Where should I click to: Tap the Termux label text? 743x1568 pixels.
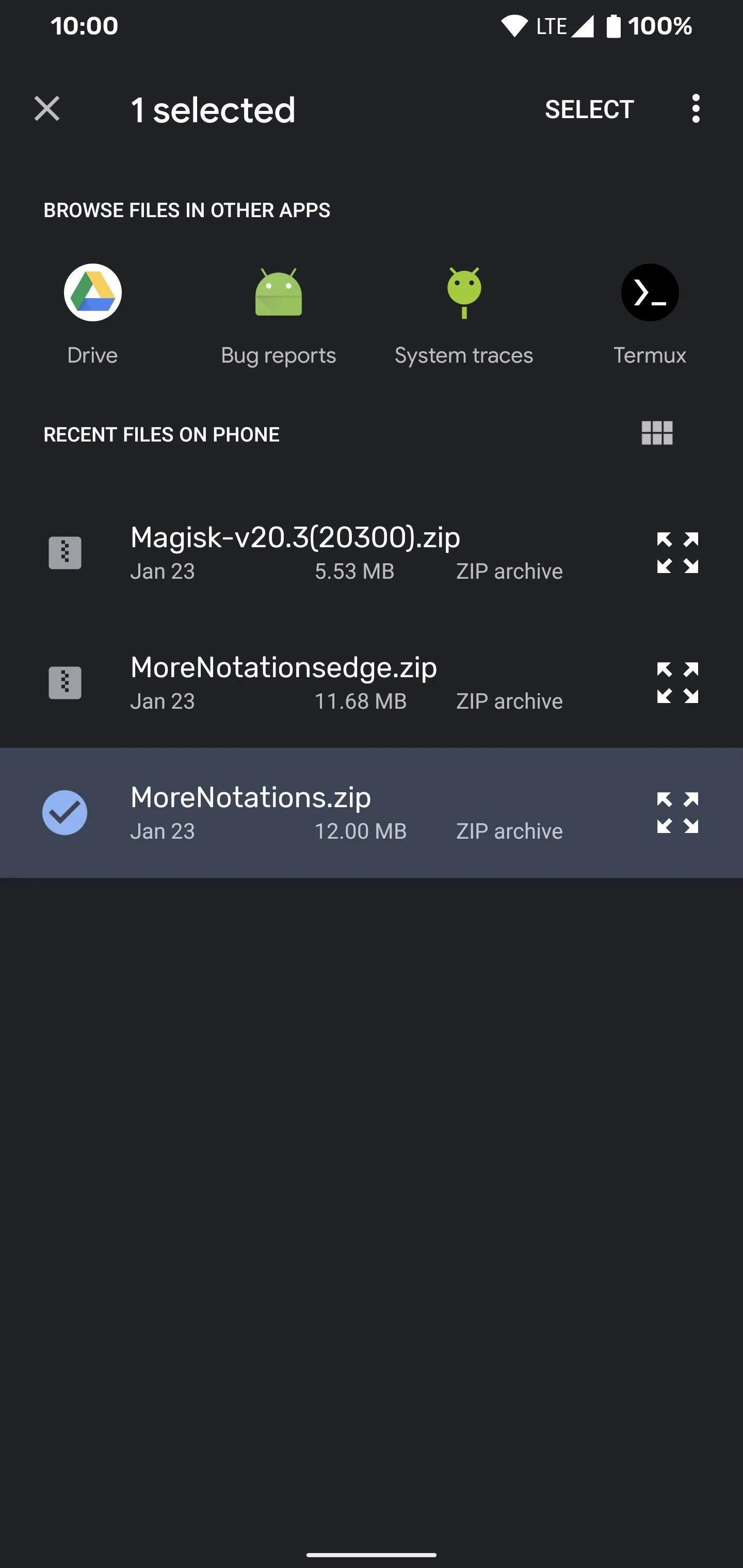click(x=650, y=355)
